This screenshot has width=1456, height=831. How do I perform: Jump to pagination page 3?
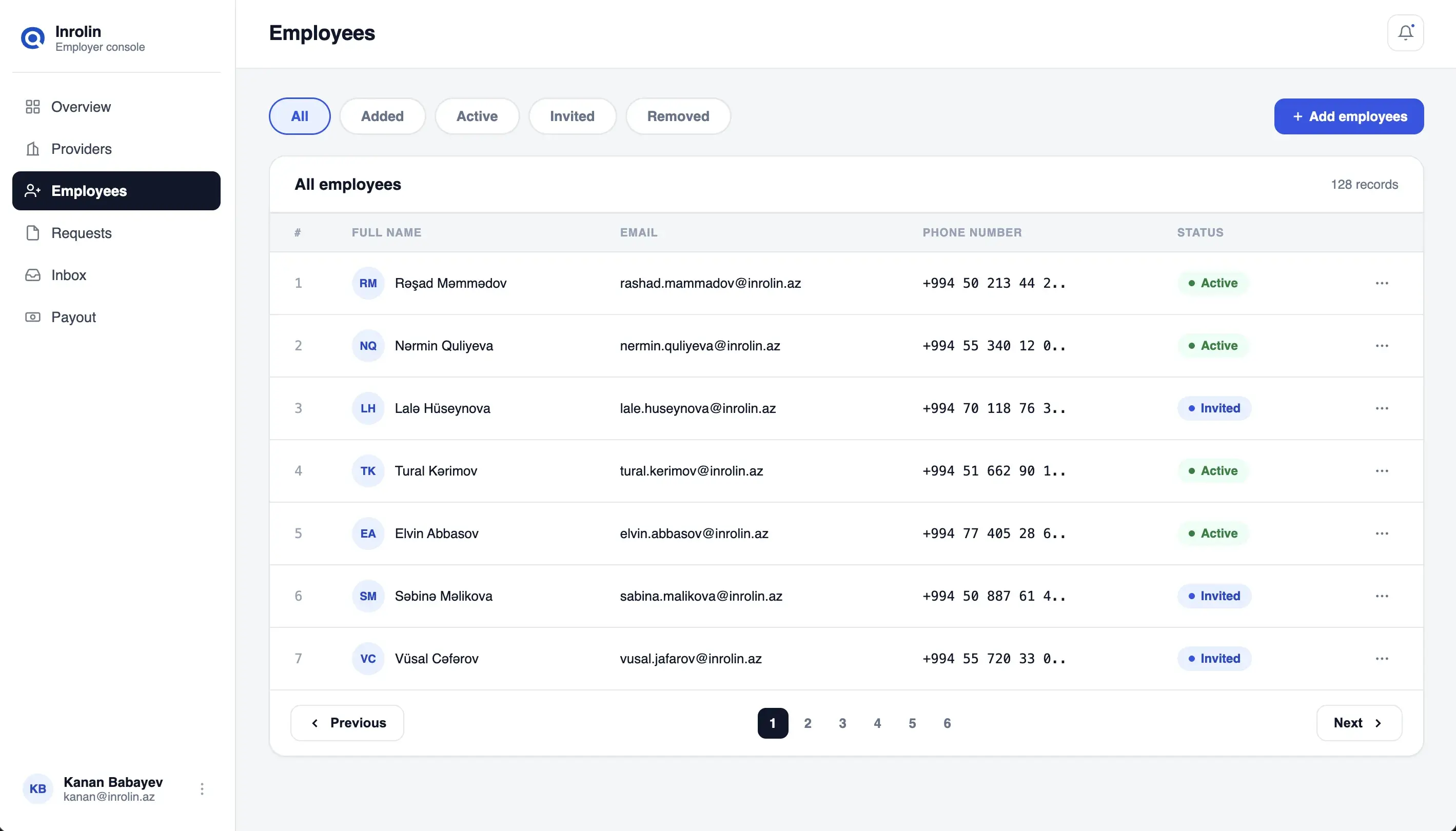tap(842, 723)
